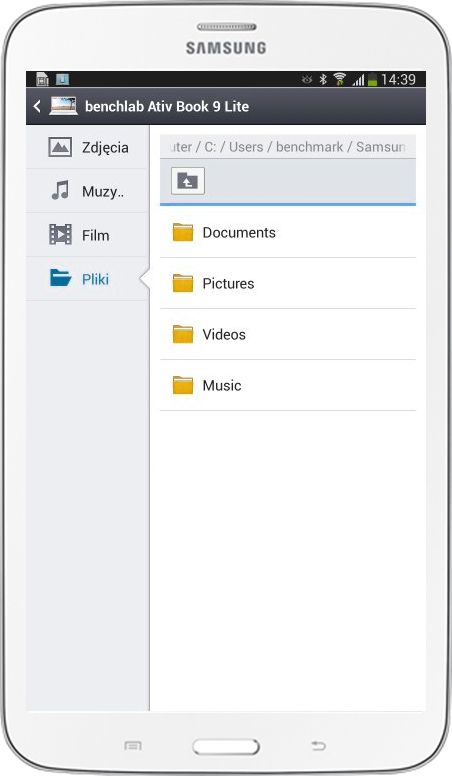The width and height of the screenshot is (452, 776).
Task: Tap benchlab Ativ Book 9 Lite title
Action: (167, 106)
